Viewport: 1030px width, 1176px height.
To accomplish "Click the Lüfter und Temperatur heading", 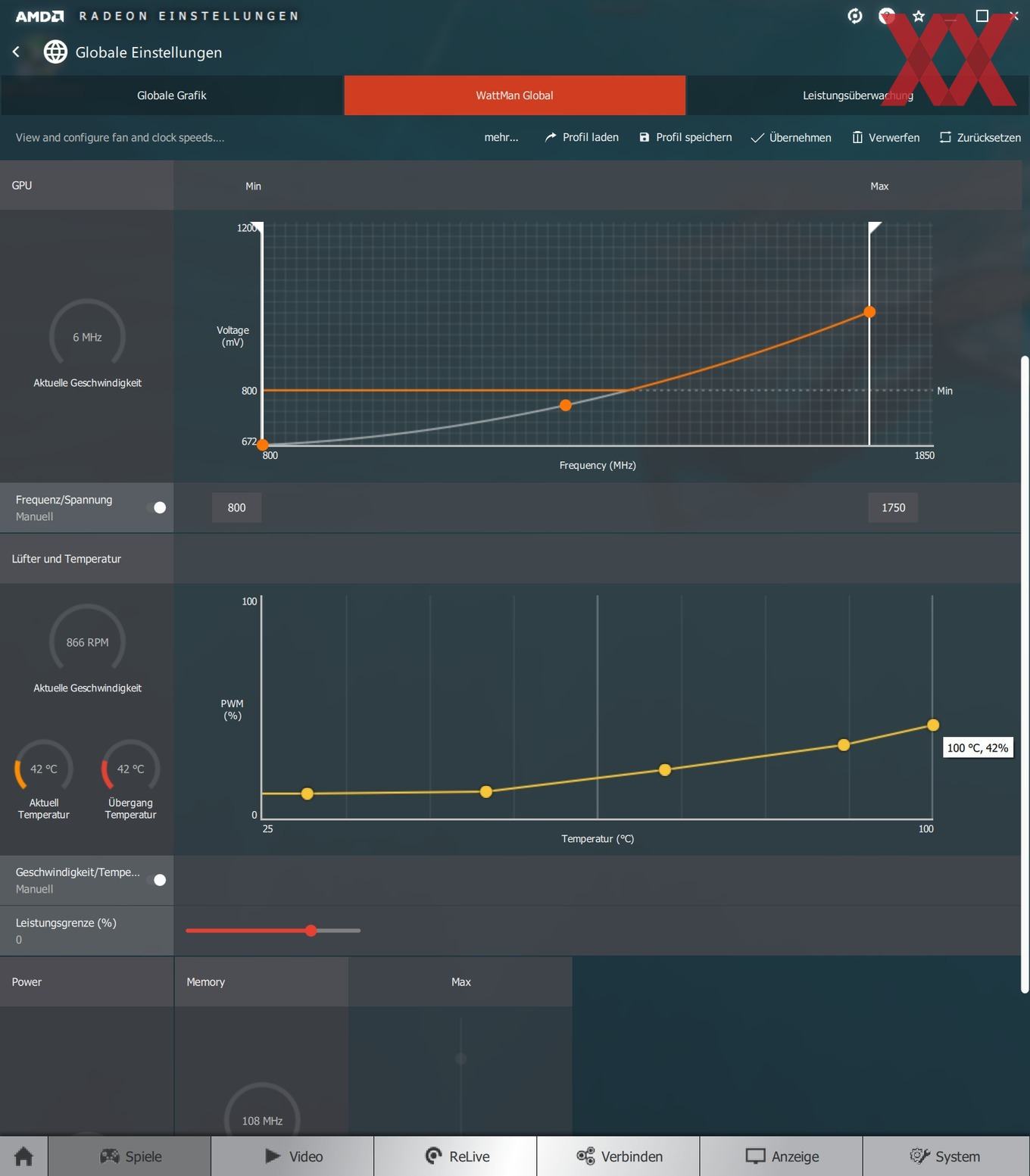I will [67, 559].
